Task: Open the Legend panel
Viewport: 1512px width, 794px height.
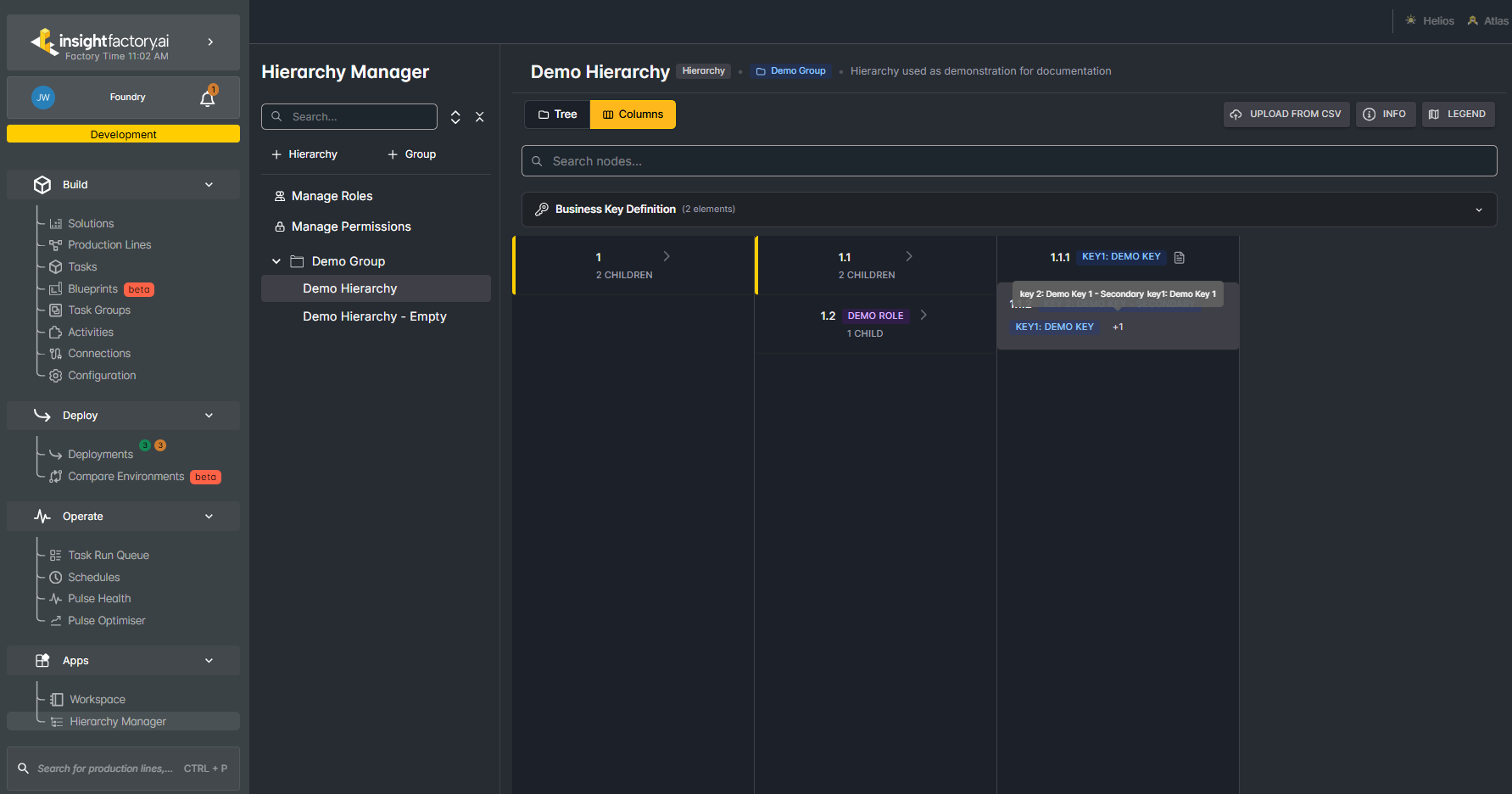Action: (1458, 115)
